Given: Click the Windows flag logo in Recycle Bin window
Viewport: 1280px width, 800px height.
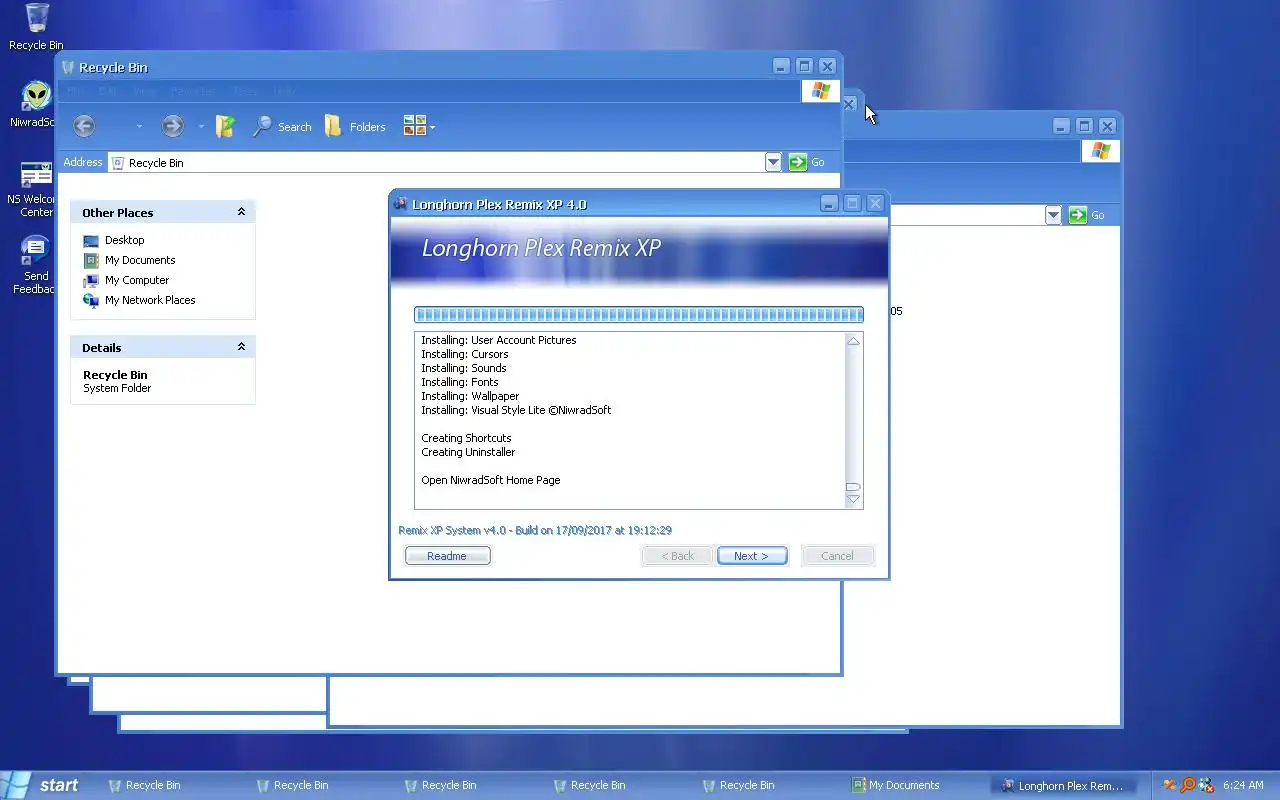Looking at the screenshot, I should coord(821,91).
